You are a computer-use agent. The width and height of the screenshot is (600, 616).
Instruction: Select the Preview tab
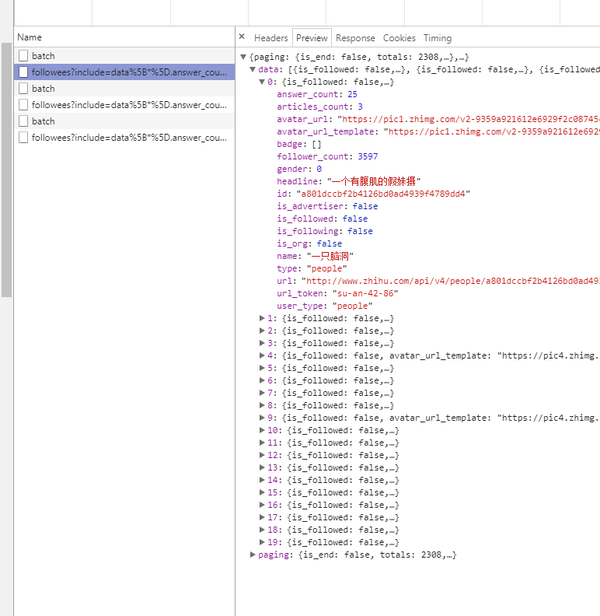[312, 38]
